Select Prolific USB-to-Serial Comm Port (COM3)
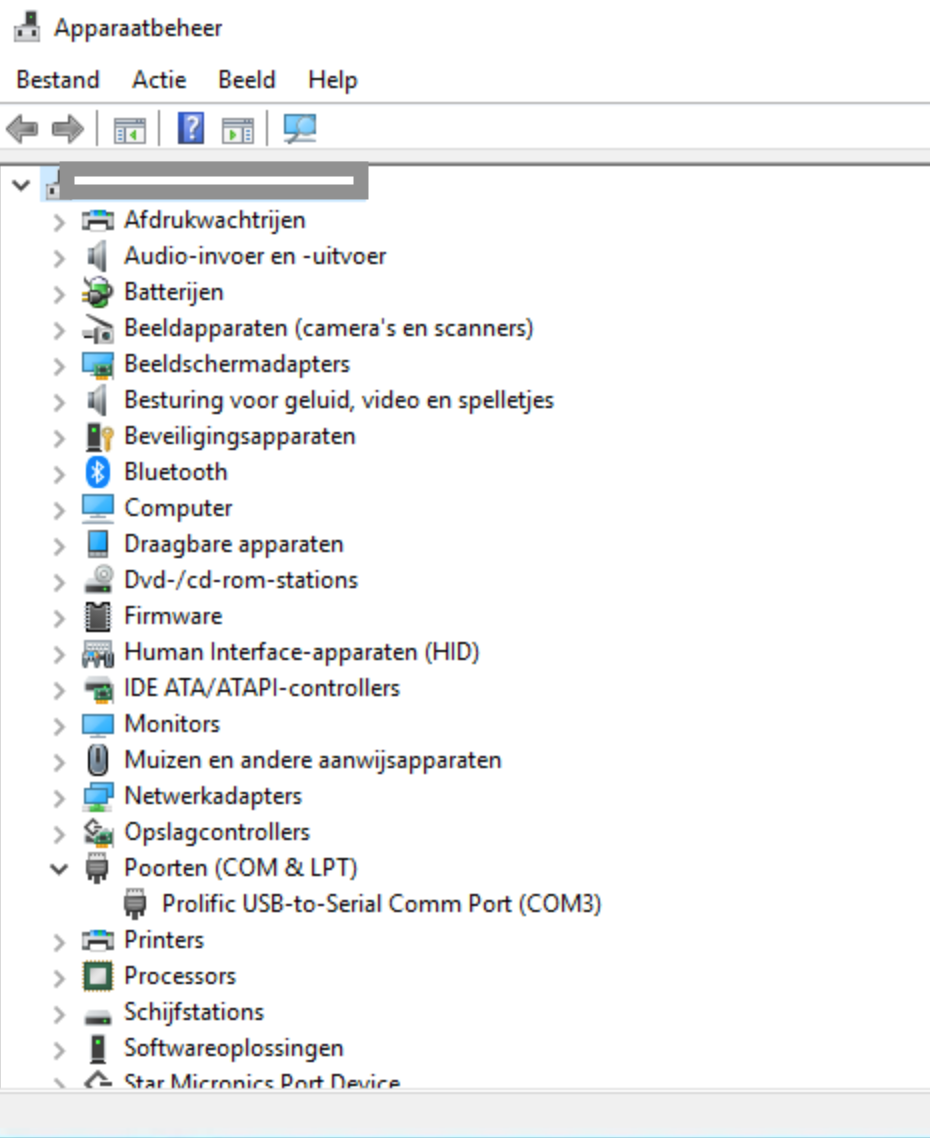The image size is (930, 1138). pyautogui.click(x=382, y=904)
